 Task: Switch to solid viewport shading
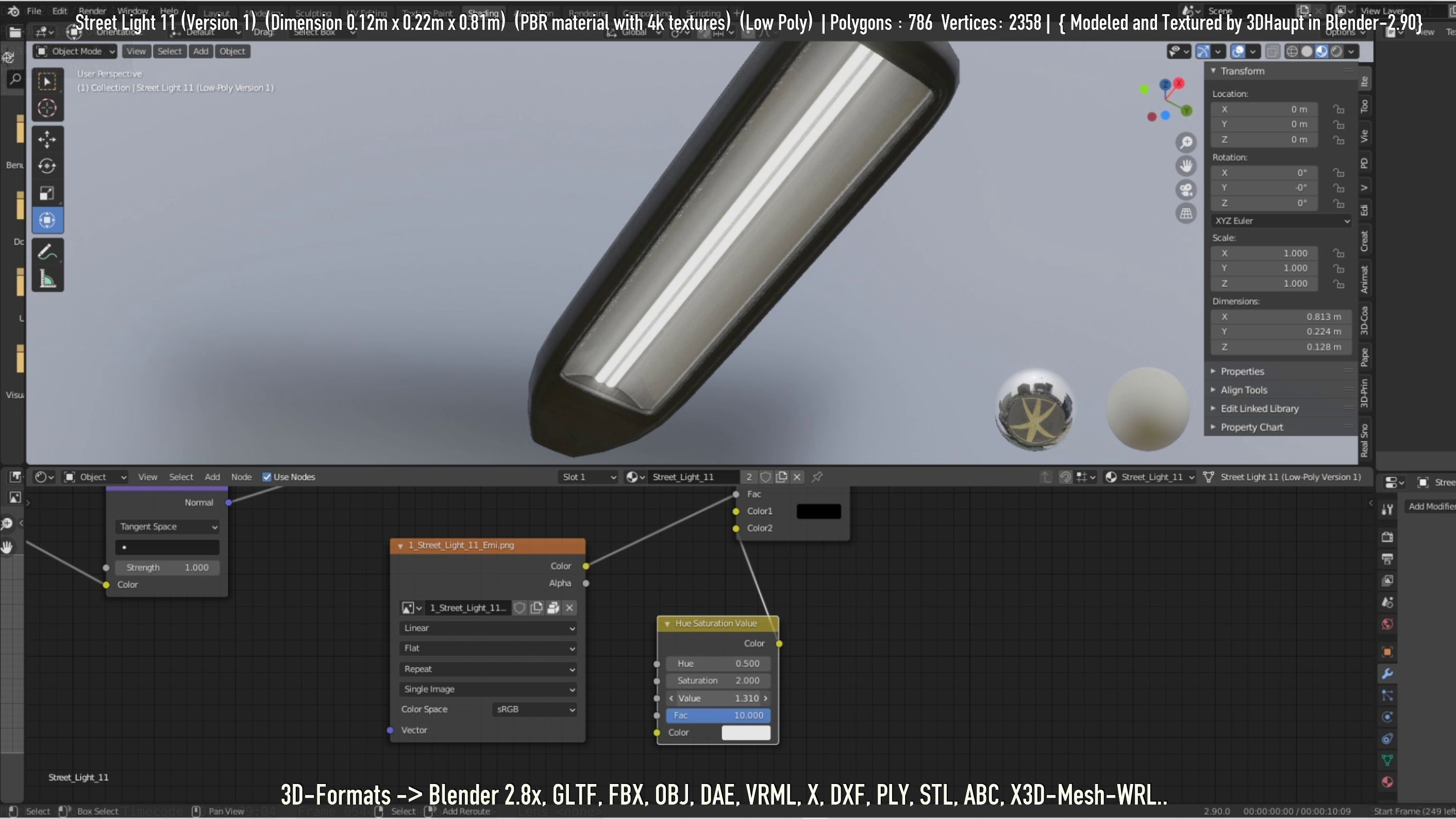point(1307,52)
